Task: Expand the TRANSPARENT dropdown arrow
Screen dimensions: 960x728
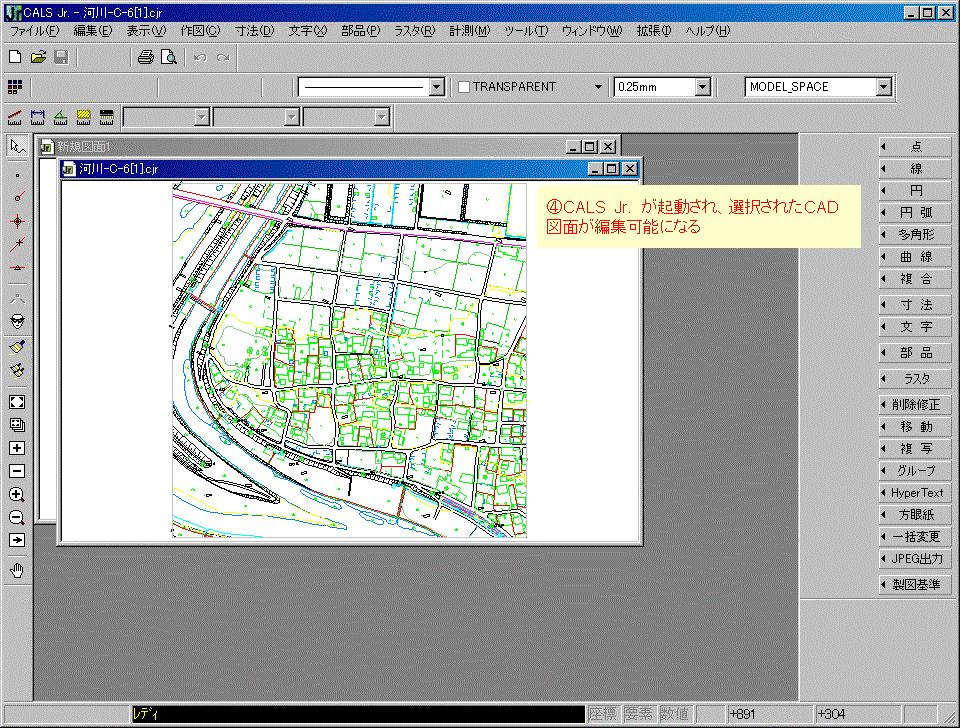Action: tap(598, 88)
